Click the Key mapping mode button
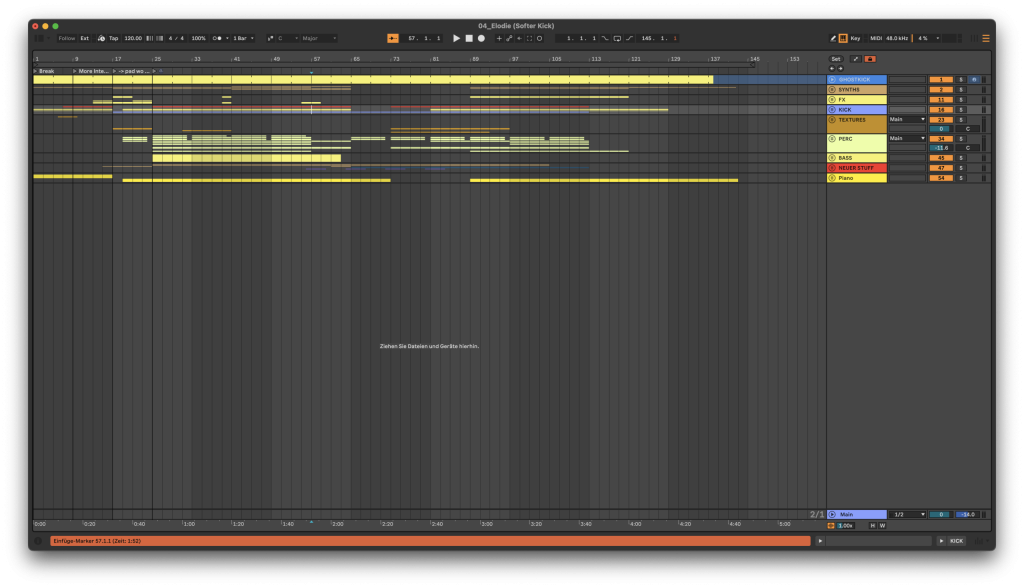Viewport: 1024px width, 588px height. coord(855,38)
